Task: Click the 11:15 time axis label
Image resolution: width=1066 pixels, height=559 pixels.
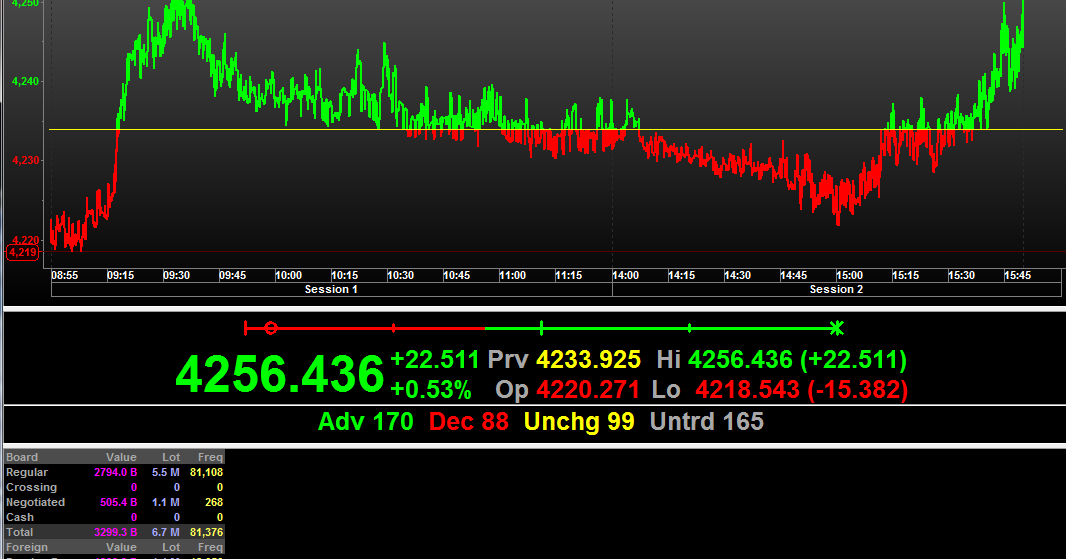Action: [568, 275]
